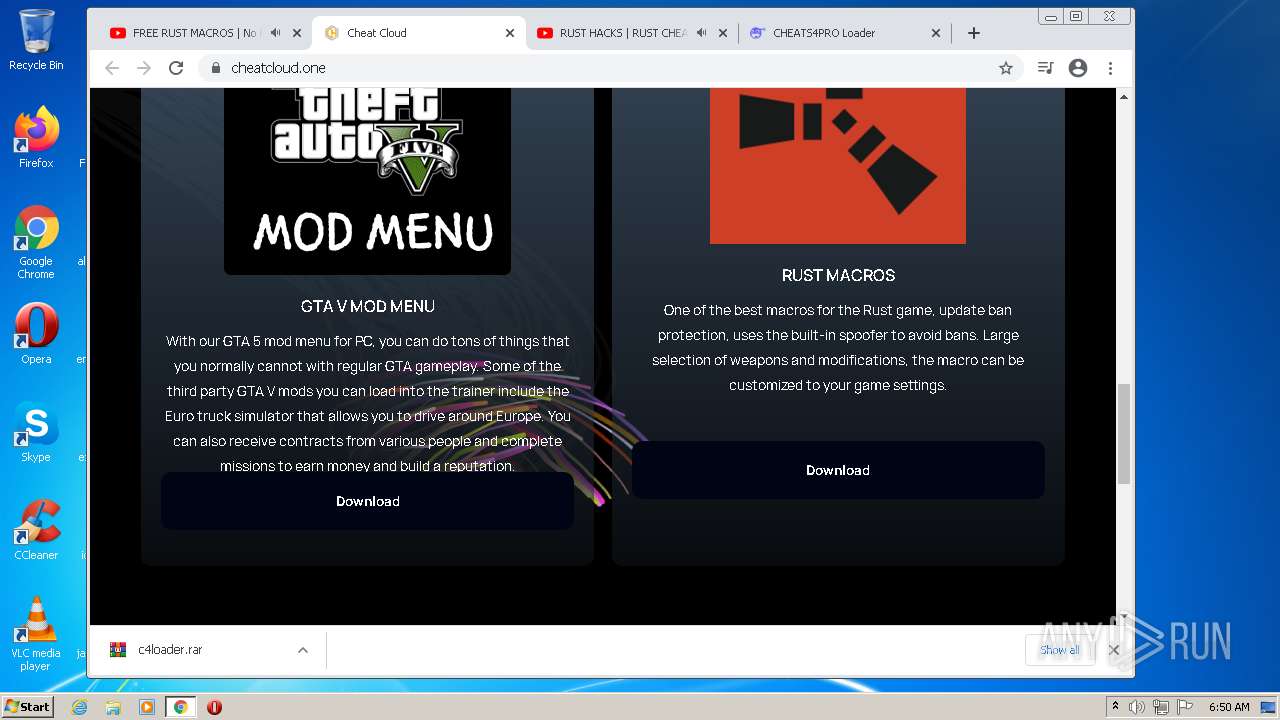The height and width of the screenshot is (720, 1280).
Task: Download the Rust Macros
Action: [838, 470]
